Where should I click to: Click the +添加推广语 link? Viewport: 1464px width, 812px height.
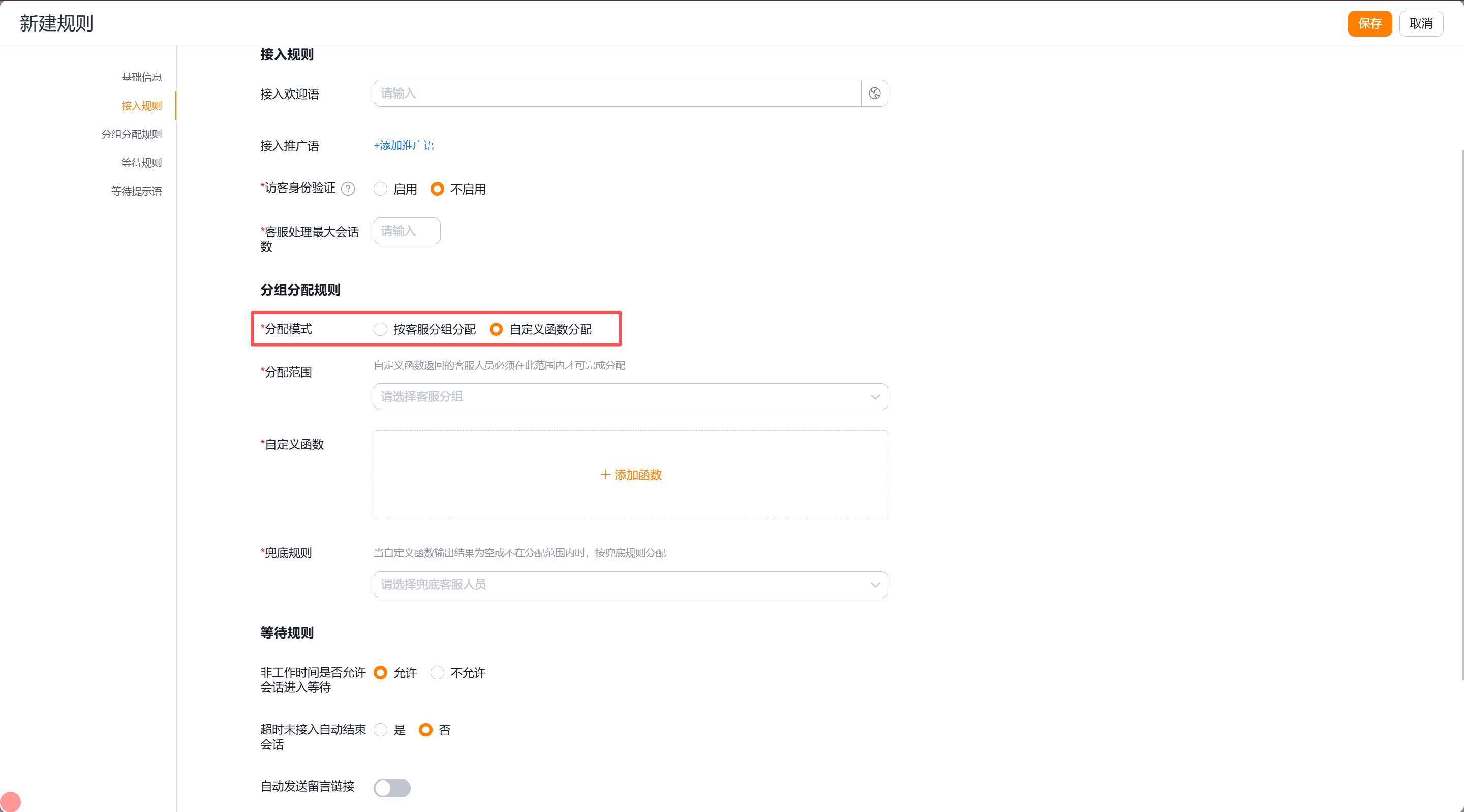point(404,145)
